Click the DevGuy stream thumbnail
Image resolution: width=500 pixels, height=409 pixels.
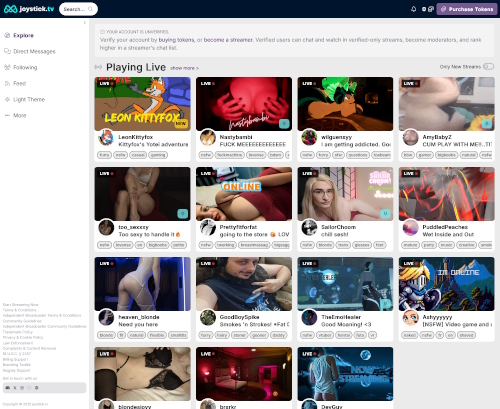pyautogui.click(x=345, y=374)
